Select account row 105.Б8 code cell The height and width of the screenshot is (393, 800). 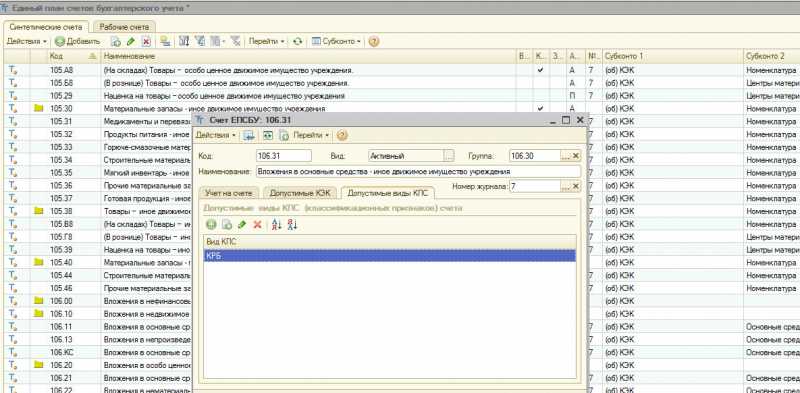pos(73,83)
